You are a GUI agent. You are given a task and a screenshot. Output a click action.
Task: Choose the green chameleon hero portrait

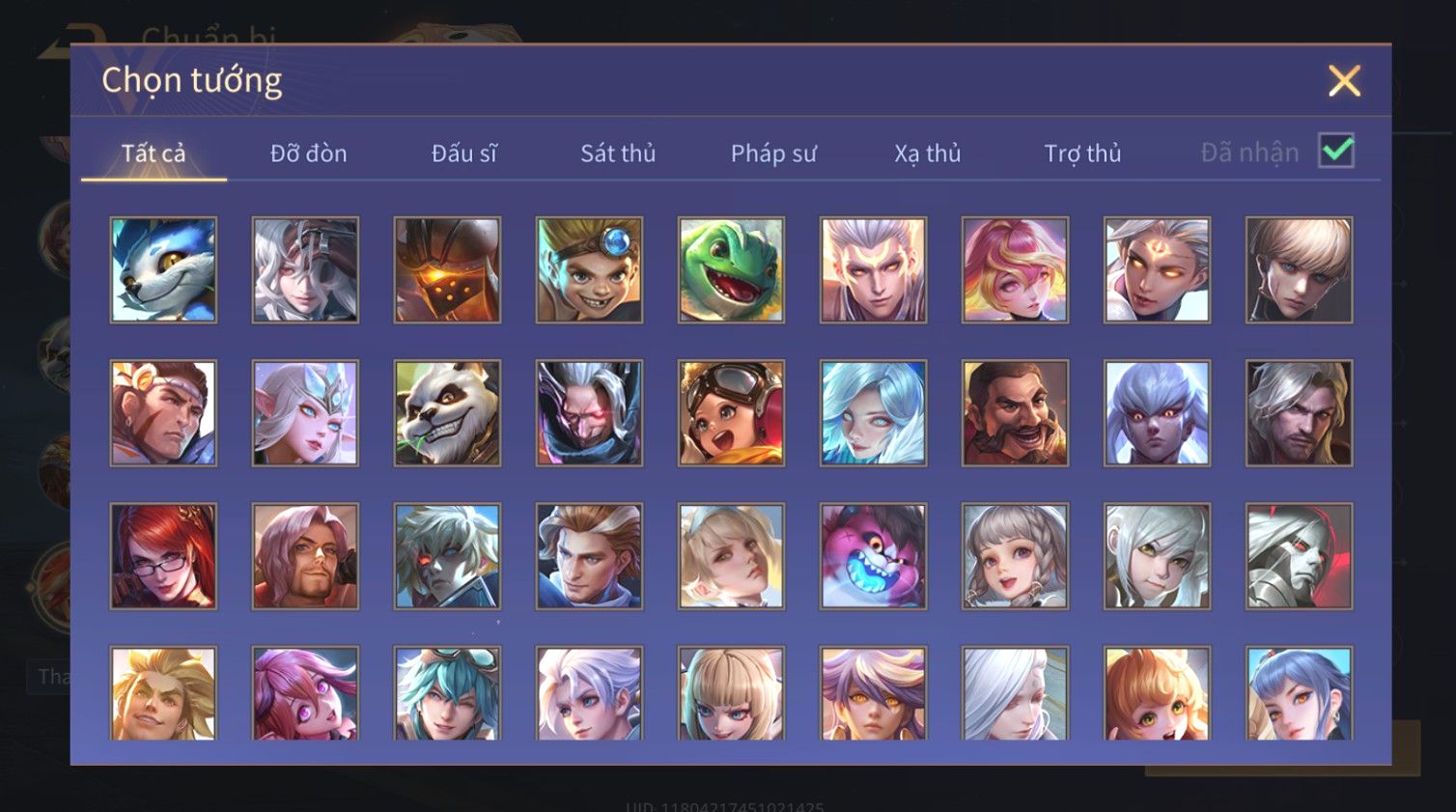click(731, 269)
